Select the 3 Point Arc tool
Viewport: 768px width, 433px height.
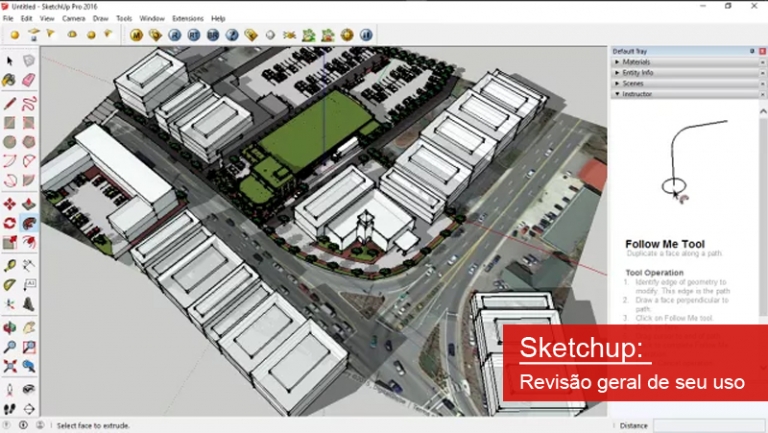click(x=10, y=180)
